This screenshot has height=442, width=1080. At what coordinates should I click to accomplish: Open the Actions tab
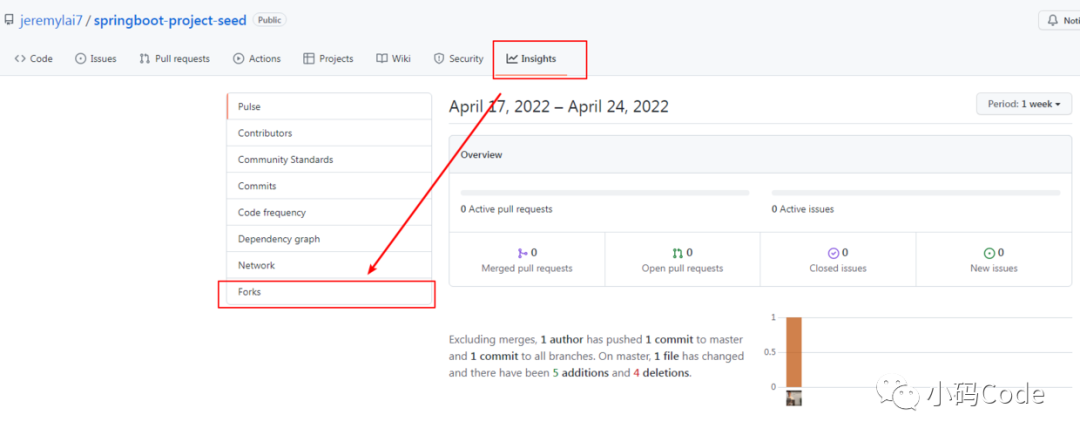pyautogui.click(x=257, y=59)
